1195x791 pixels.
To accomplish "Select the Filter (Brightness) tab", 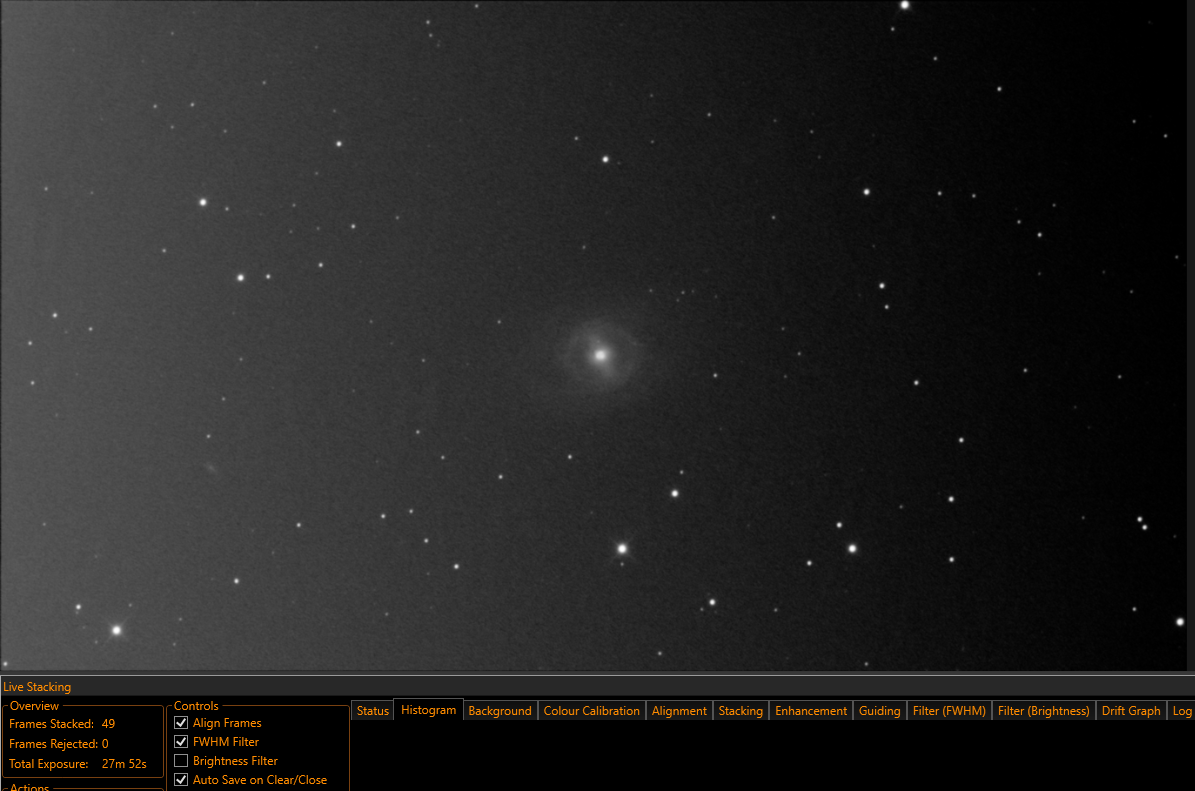I will (1043, 710).
